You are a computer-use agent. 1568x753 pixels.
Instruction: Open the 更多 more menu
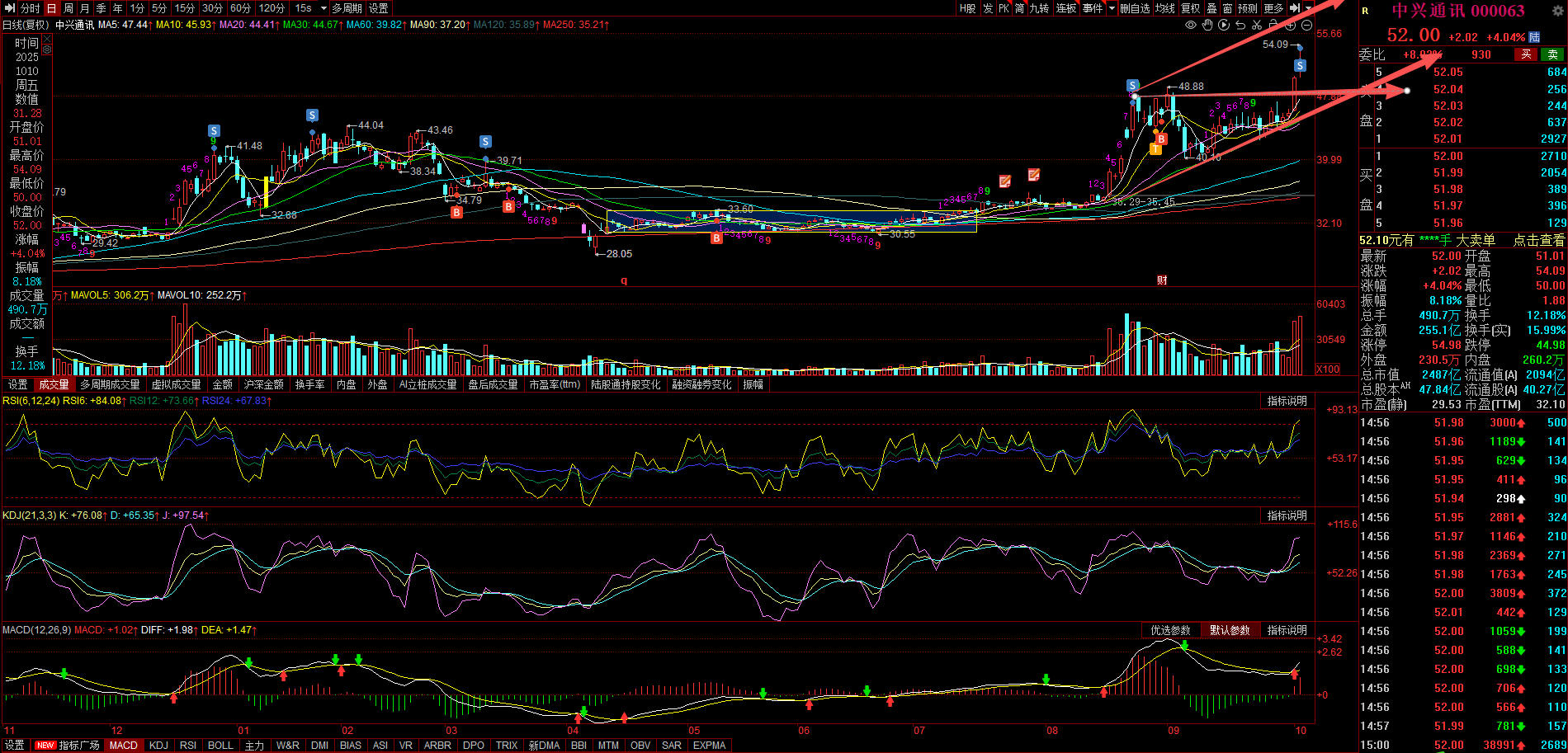coord(1273,8)
